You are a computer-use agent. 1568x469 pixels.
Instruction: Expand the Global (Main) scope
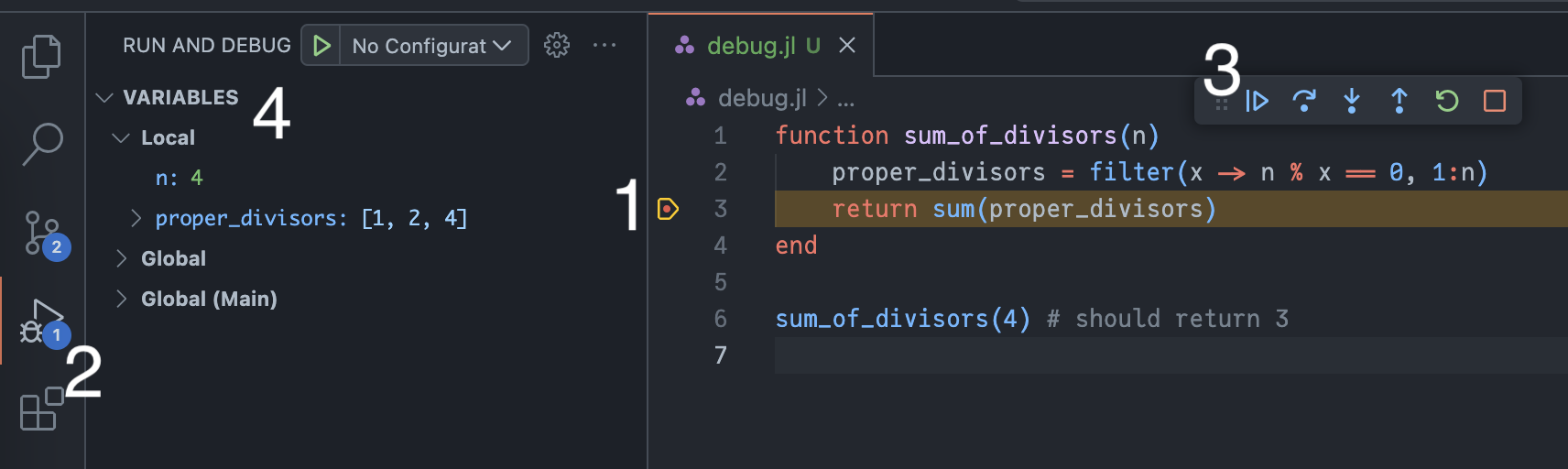click(121, 299)
